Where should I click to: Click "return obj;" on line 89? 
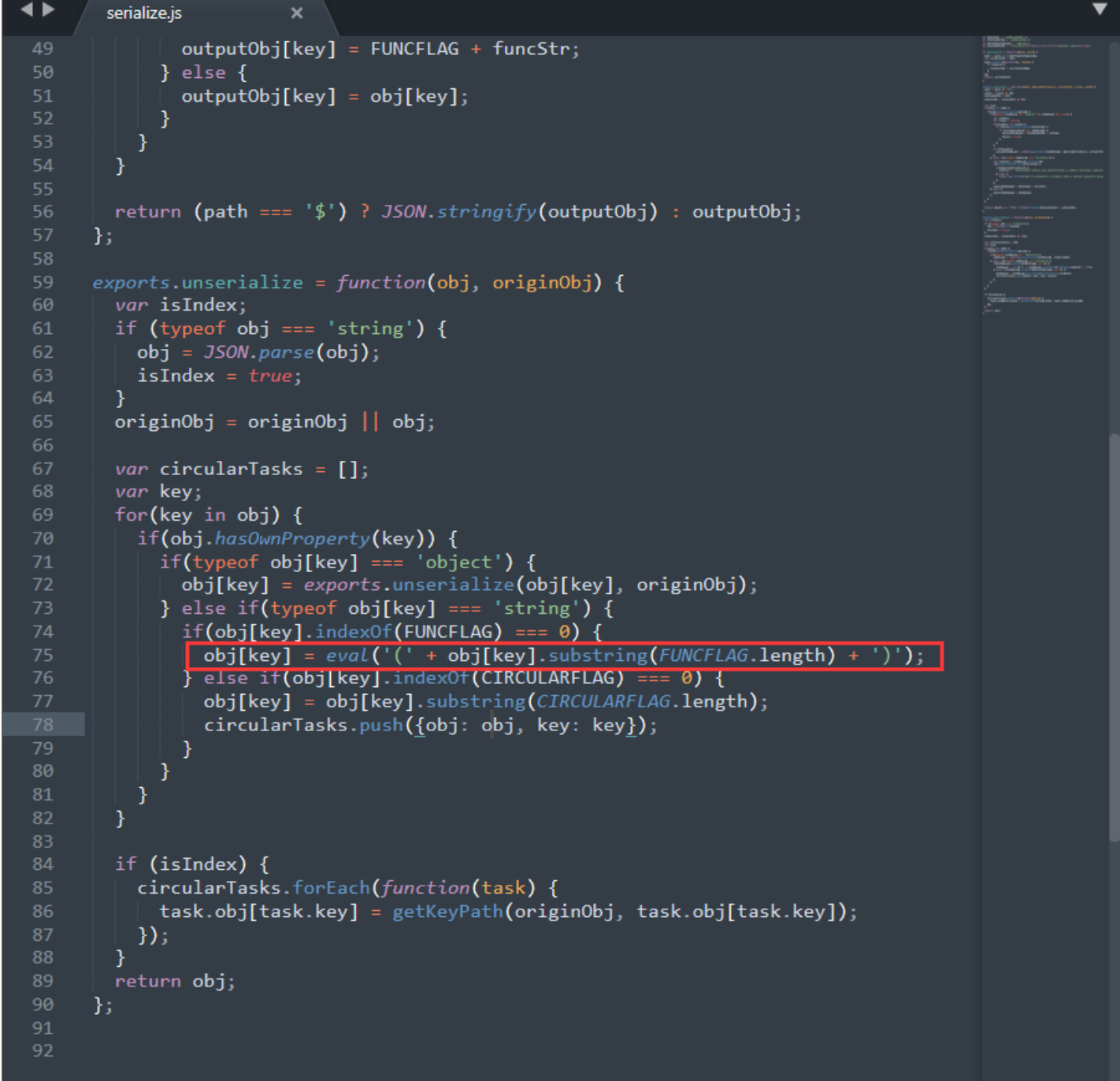click(x=175, y=981)
